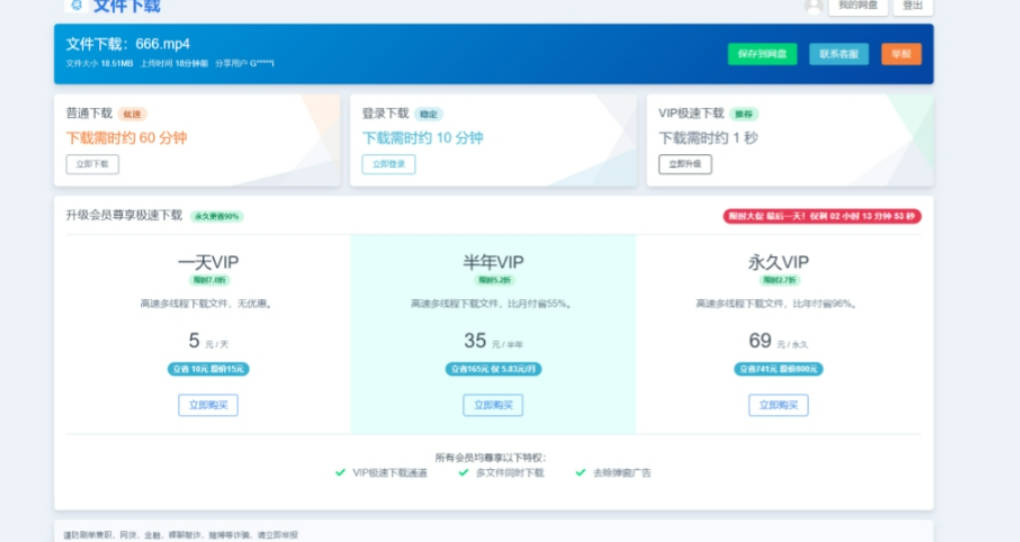Click the blue tag next to 登录下载
This screenshot has height=542, width=1020.
click(428, 114)
